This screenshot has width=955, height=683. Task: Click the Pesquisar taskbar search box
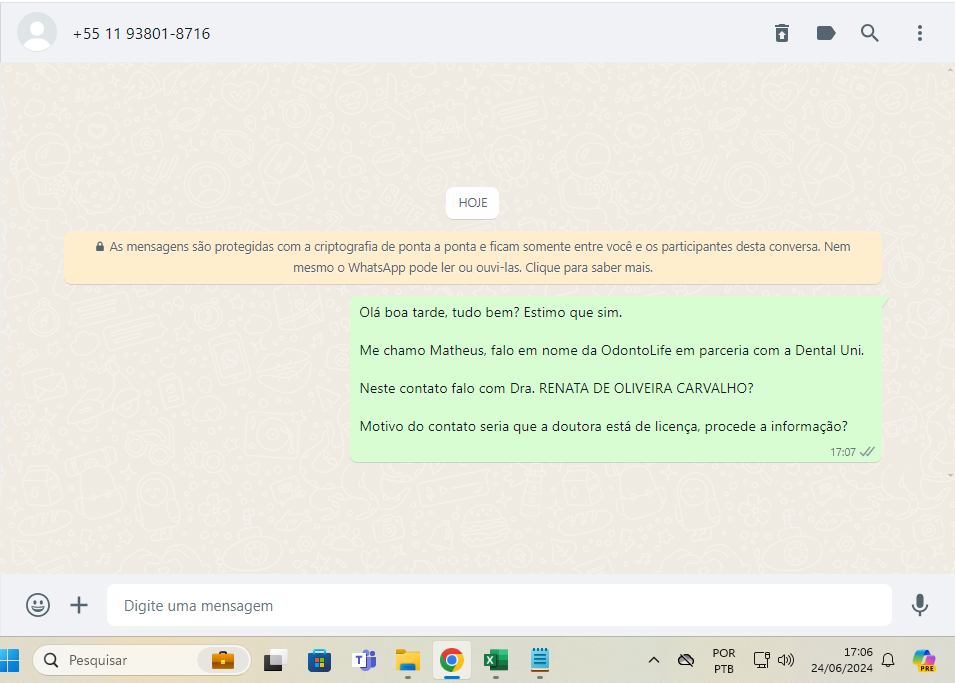coord(141,660)
